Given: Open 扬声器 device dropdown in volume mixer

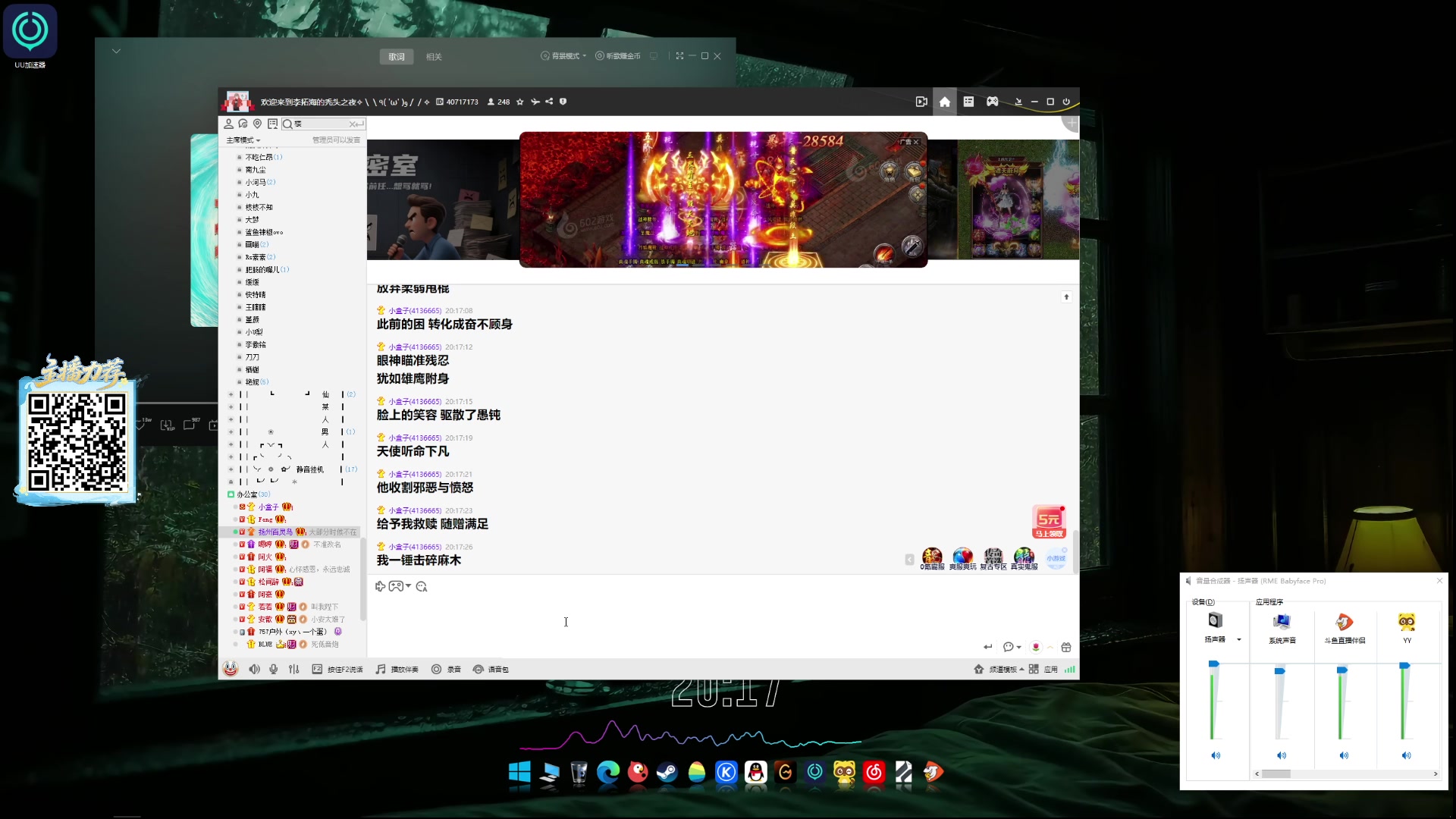Looking at the screenshot, I should pyautogui.click(x=1239, y=640).
